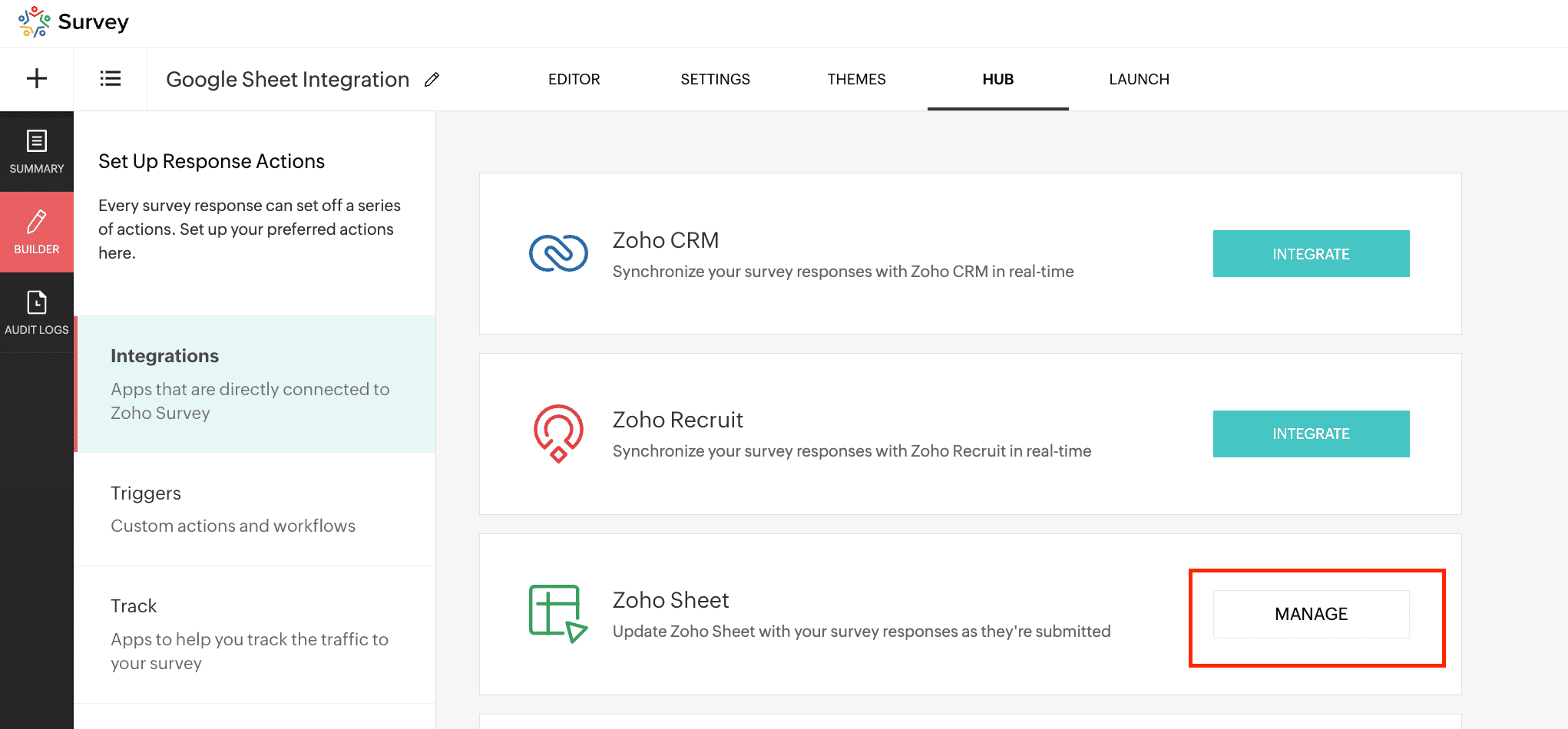Screen dimensions: 1568x729
Task: Switch to the Editor tab
Action: point(574,79)
